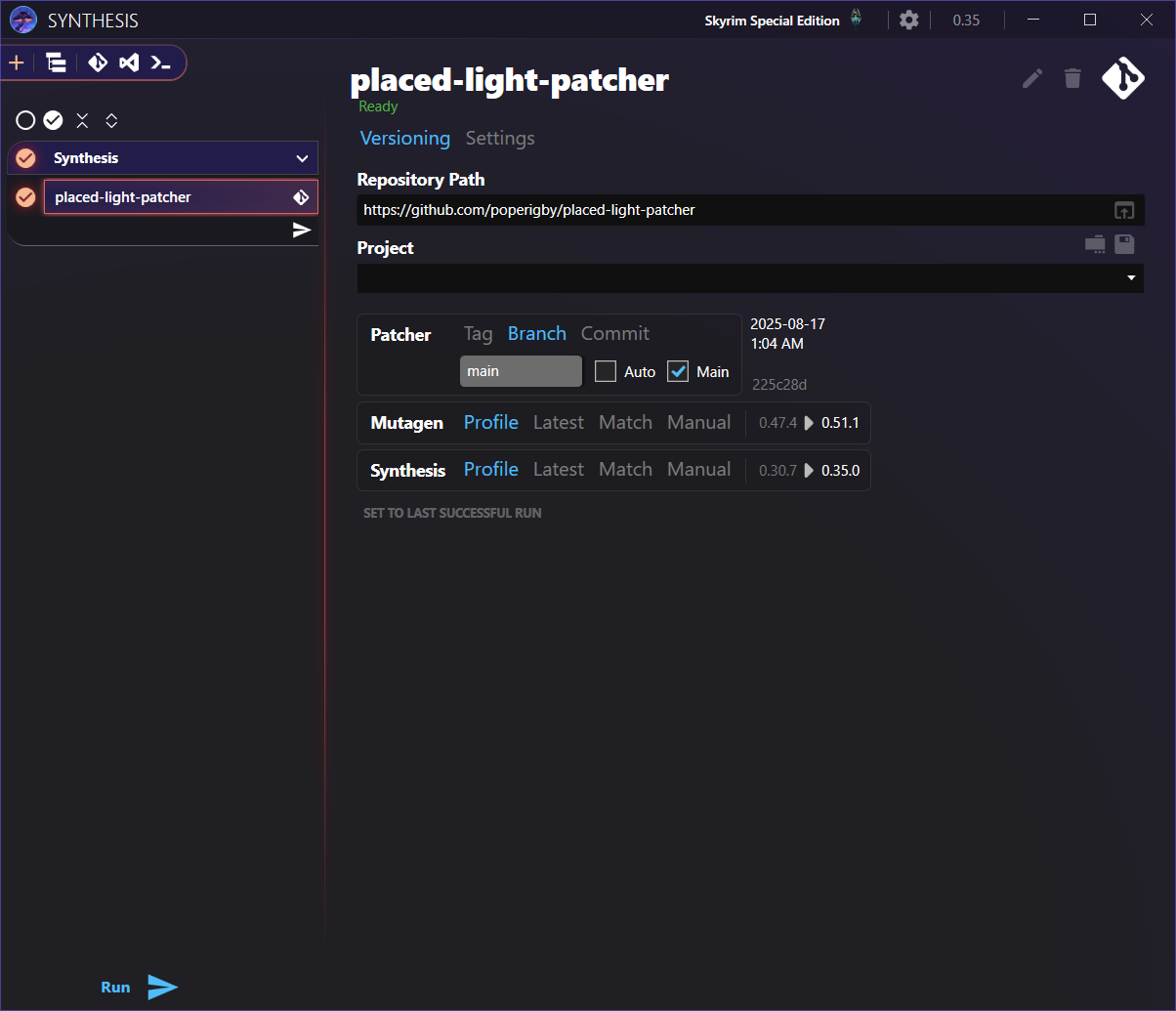1176x1011 pixels.
Task: Uncheck the Main branch checkbox
Action: click(x=678, y=371)
